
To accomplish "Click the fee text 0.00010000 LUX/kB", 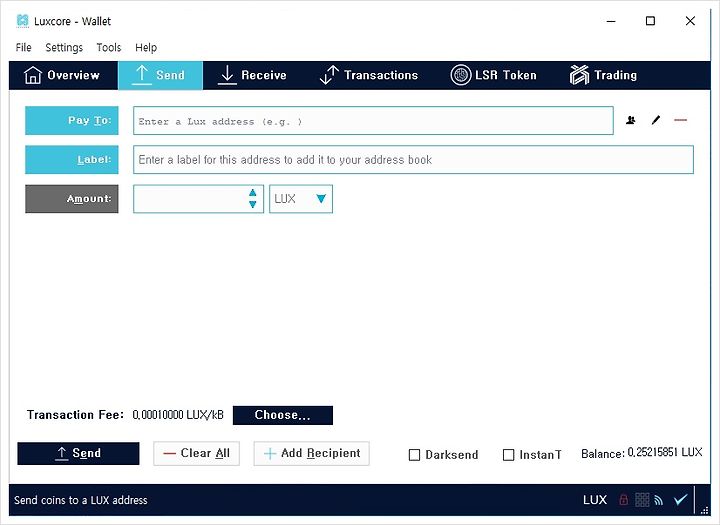I will click(x=178, y=415).
